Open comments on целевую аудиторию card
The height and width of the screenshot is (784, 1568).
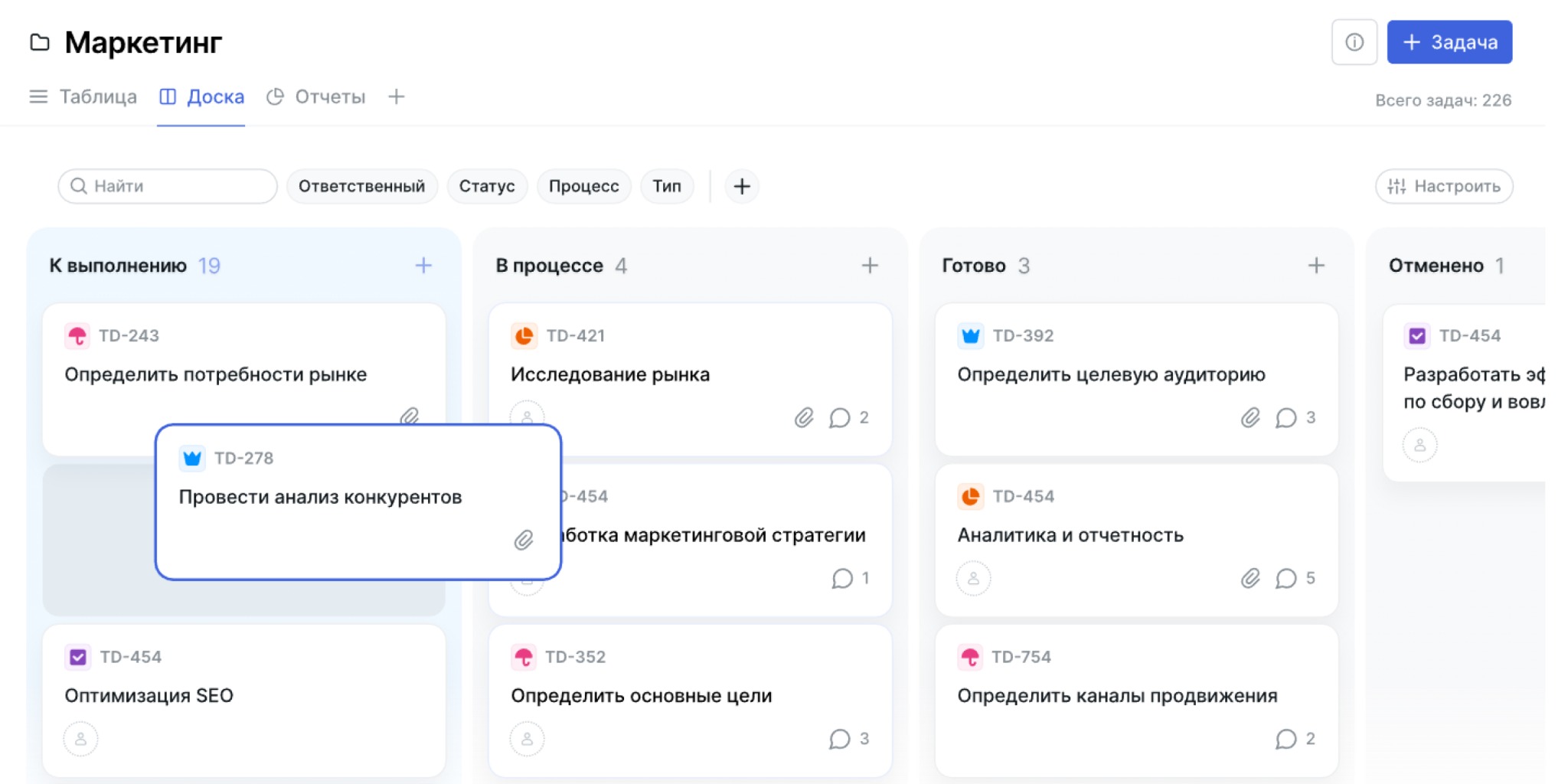click(1295, 417)
